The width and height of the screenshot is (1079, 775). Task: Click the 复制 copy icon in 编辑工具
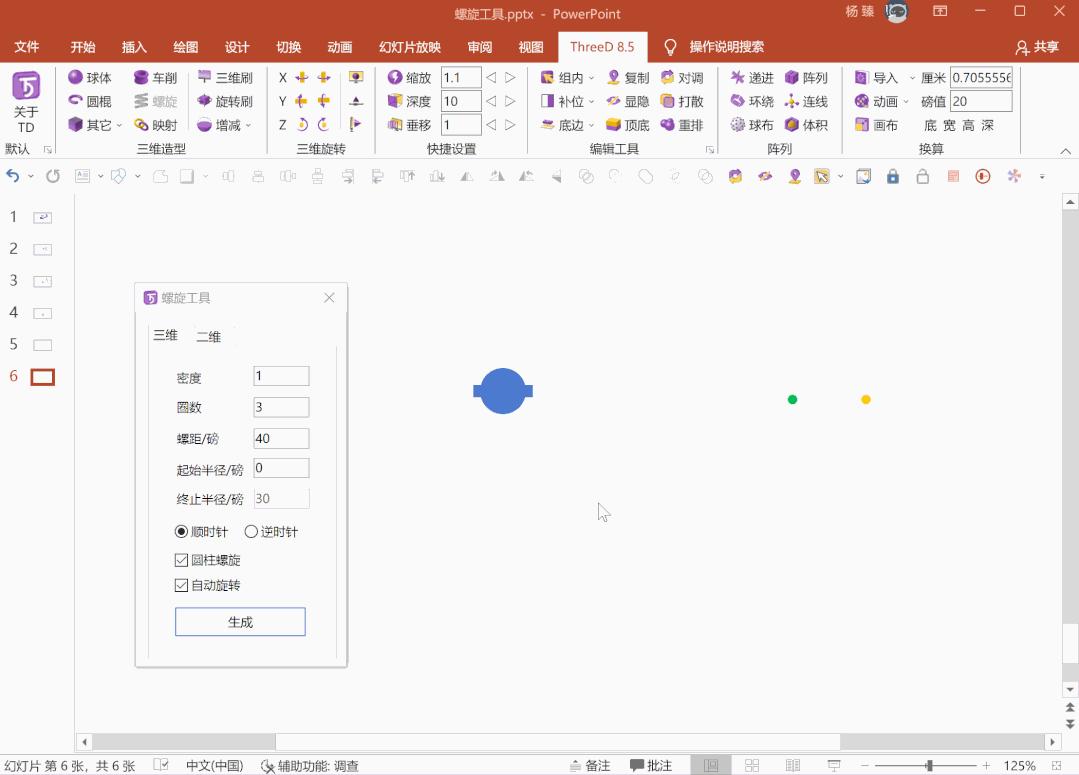click(631, 77)
